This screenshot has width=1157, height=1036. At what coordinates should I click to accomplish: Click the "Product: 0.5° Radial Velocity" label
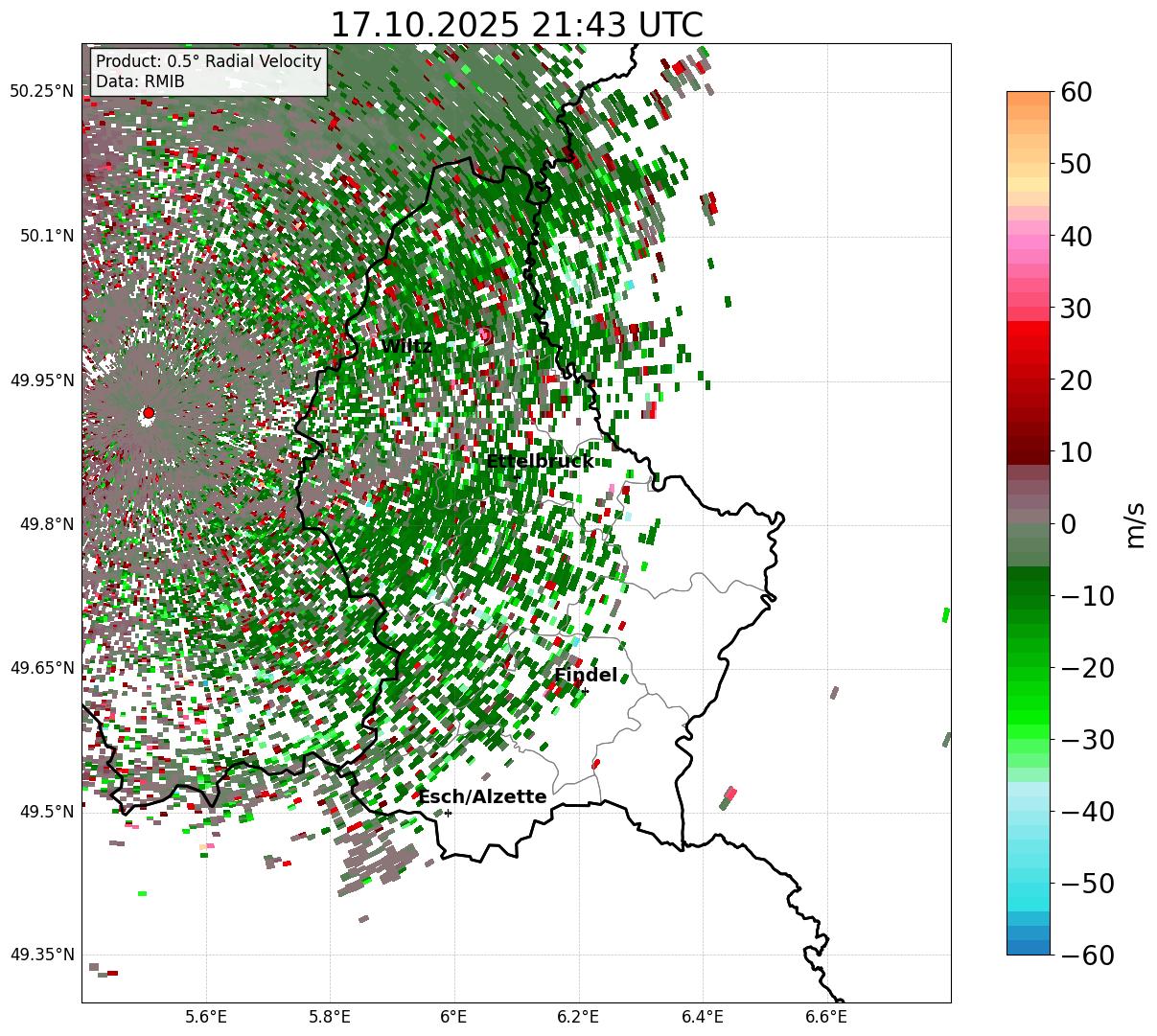pos(209,62)
